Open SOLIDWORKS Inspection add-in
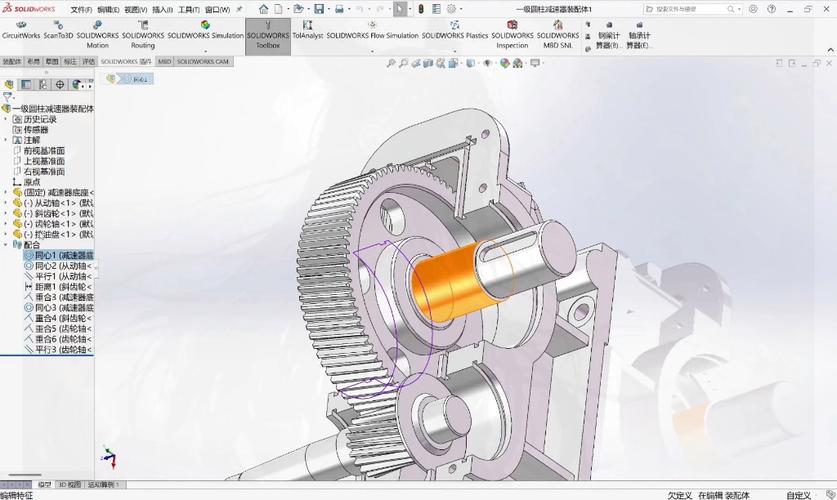 512,35
